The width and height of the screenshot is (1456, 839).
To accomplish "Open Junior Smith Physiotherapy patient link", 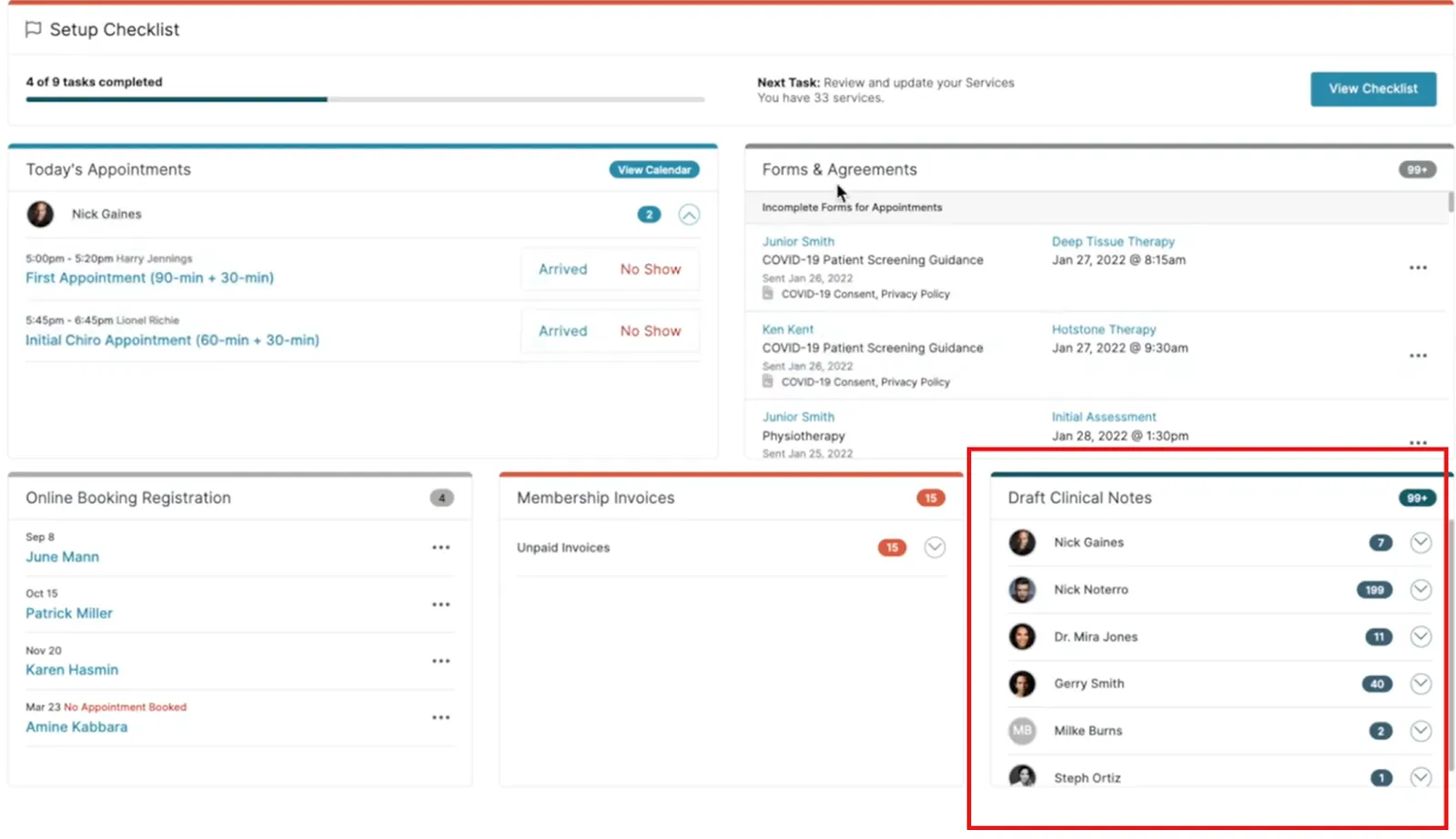I will coord(798,417).
